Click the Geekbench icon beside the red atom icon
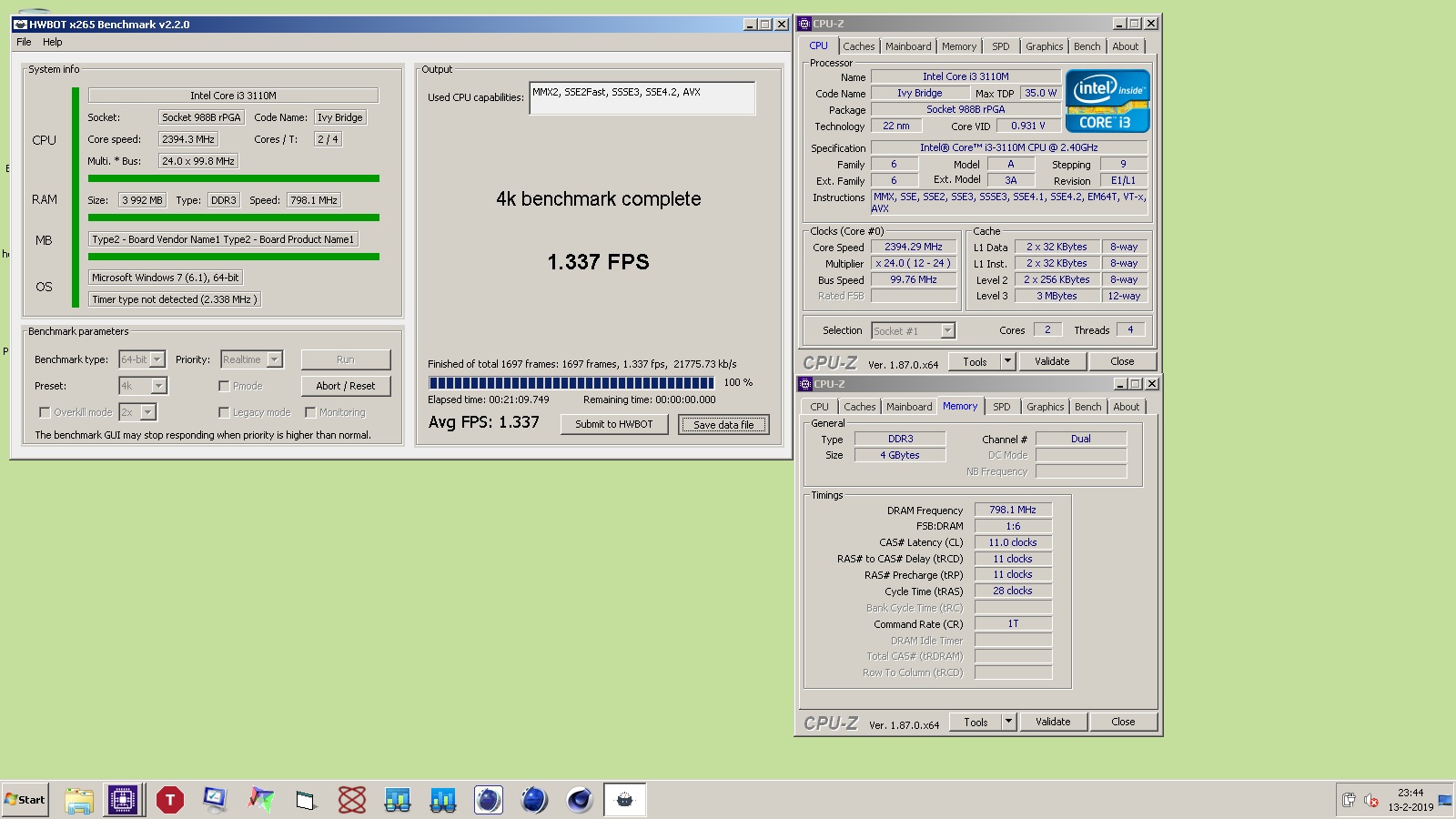Image resolution: width=1456 pixels, height=819 pixels. [397, 800]
